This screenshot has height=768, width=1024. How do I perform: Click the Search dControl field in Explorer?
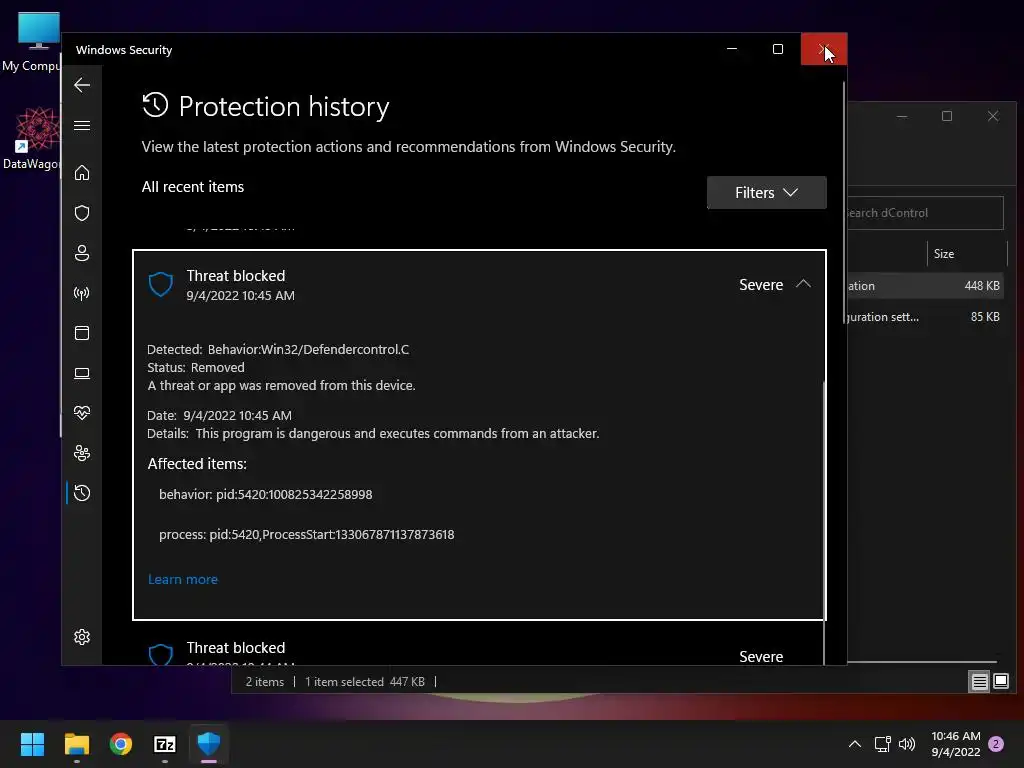(924, 213)
